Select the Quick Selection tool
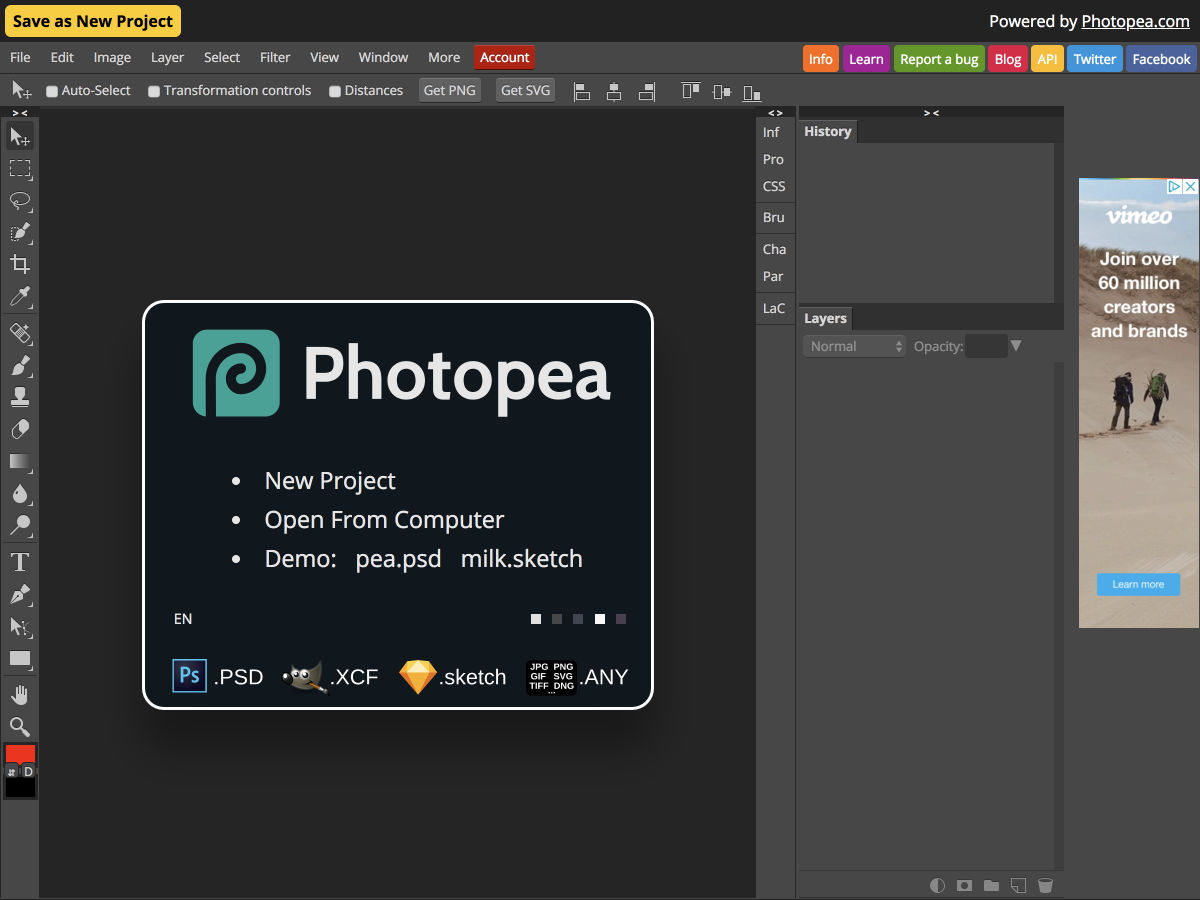 point(20,232)
